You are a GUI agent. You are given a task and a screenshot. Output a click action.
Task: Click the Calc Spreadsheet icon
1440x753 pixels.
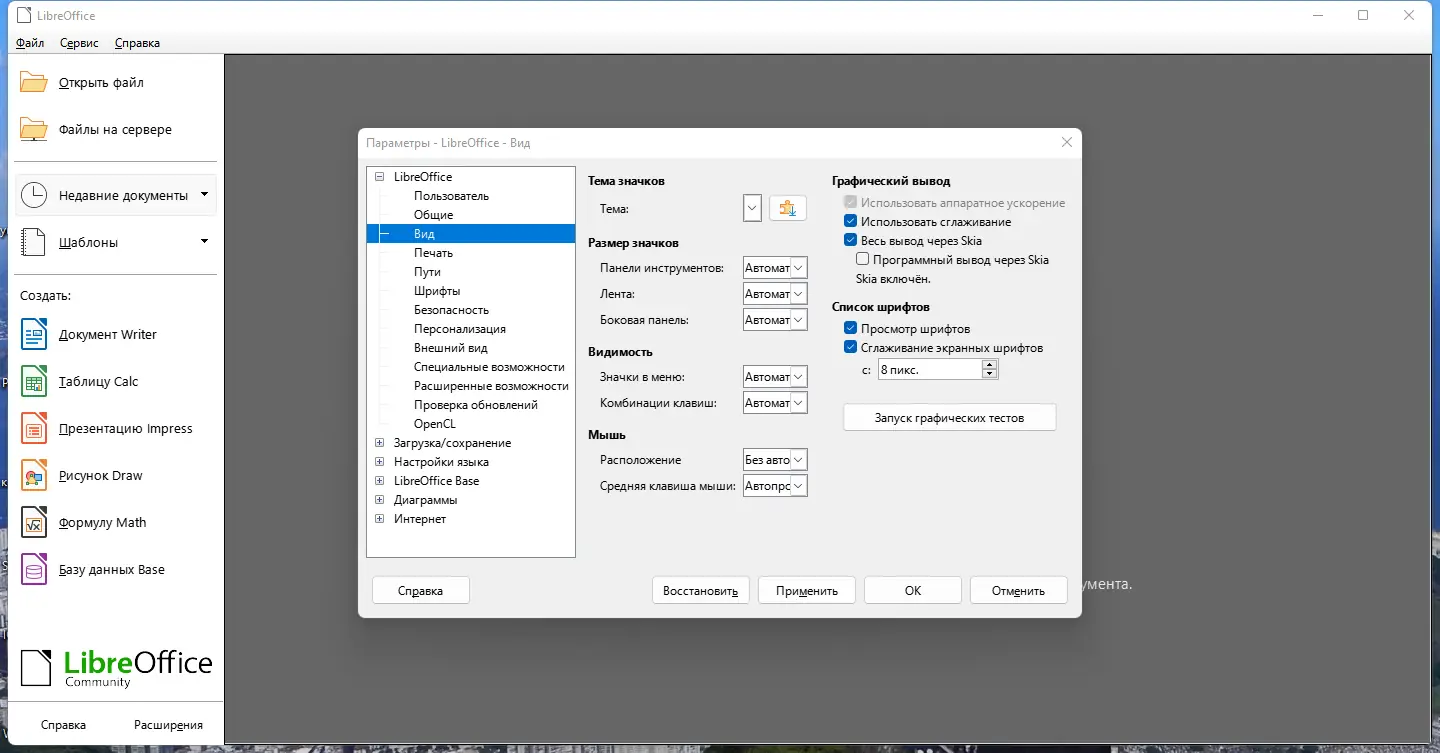[34, 381]
